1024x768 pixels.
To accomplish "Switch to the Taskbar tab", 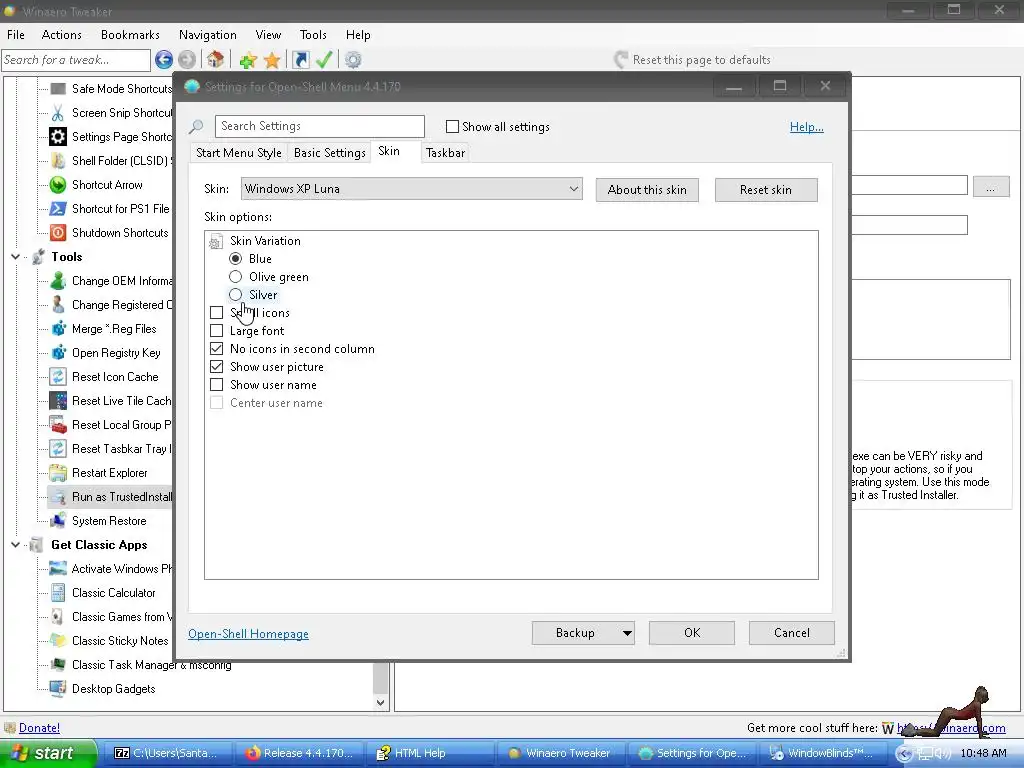I will tap(445, 153).
